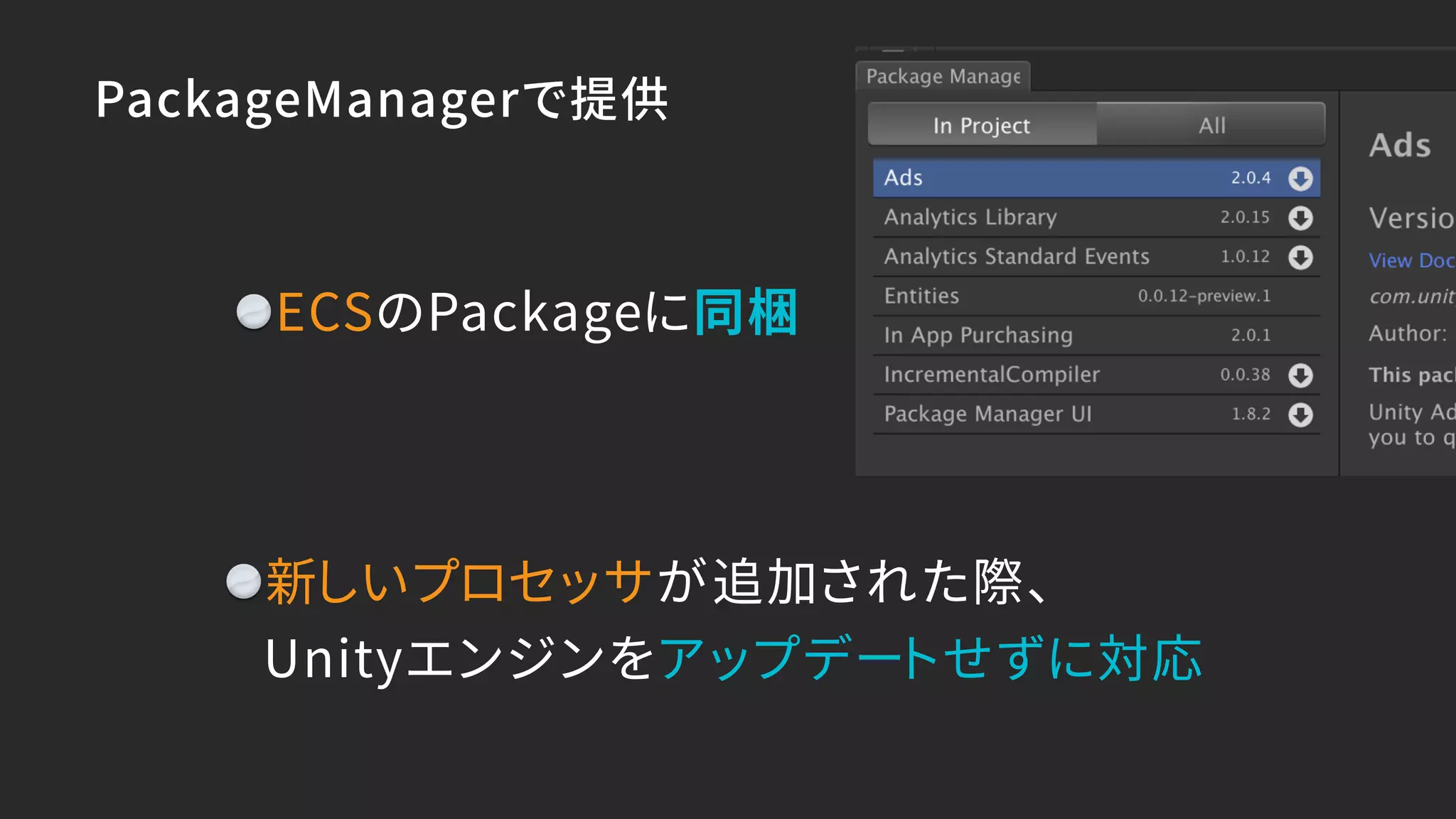Click the Analytics Standard Events download icon
Image resolution: width=1456 pixels, height=819 pixels.
(1300, 257)
